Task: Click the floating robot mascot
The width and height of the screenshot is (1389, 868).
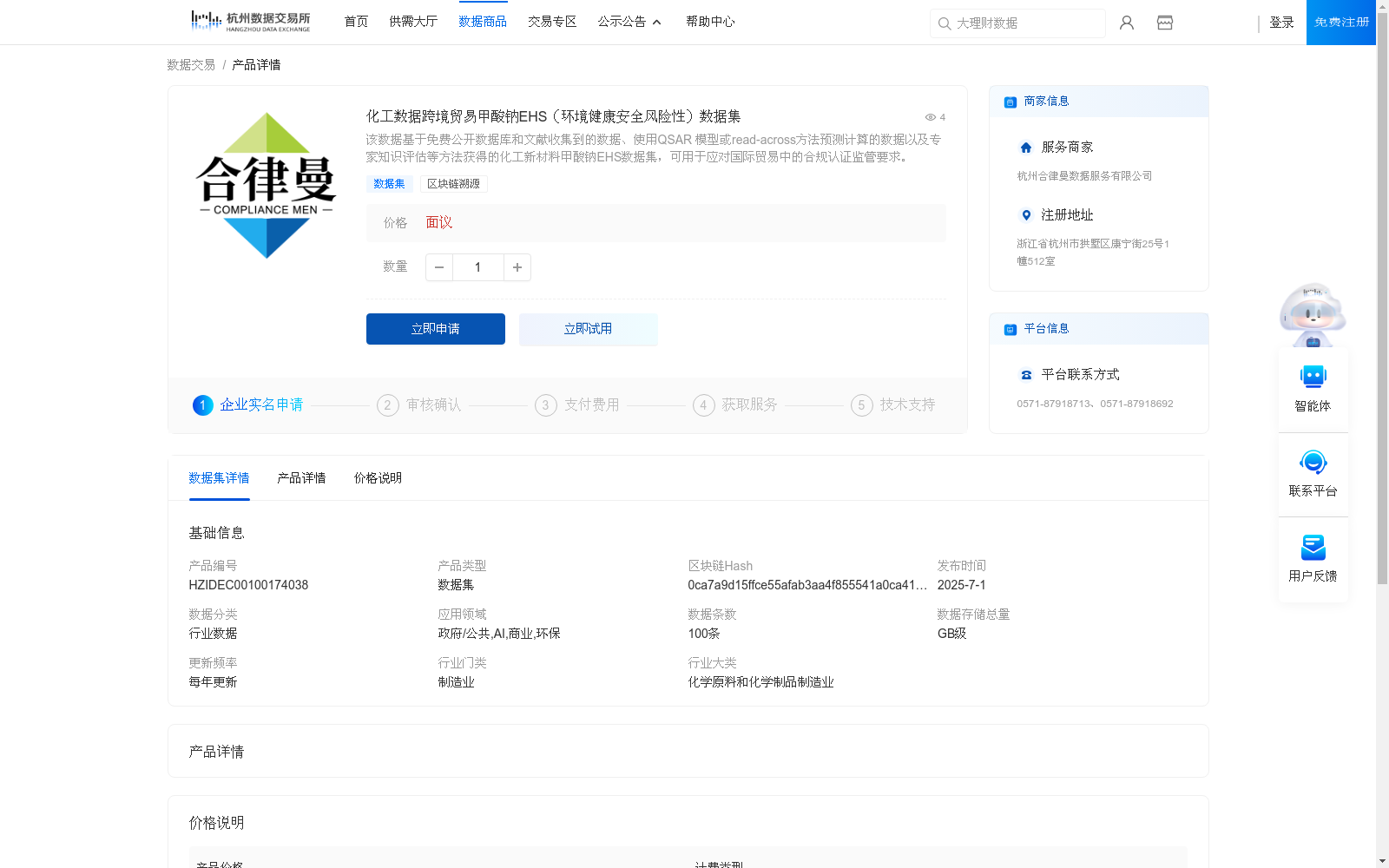Action: (1313, 314)
